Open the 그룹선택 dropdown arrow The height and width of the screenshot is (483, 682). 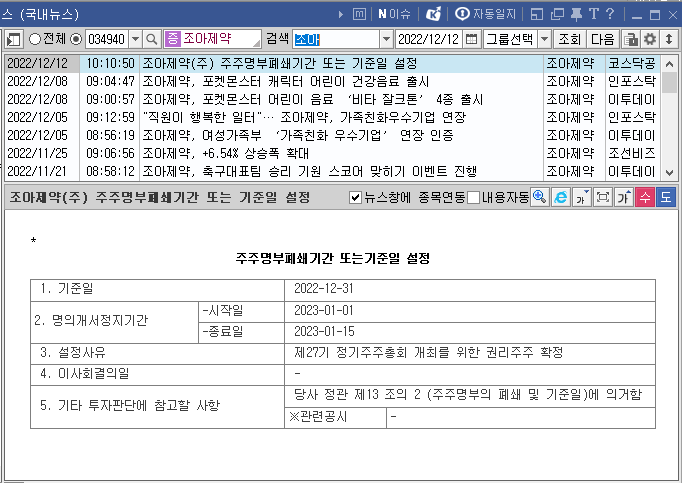(545, 40)
